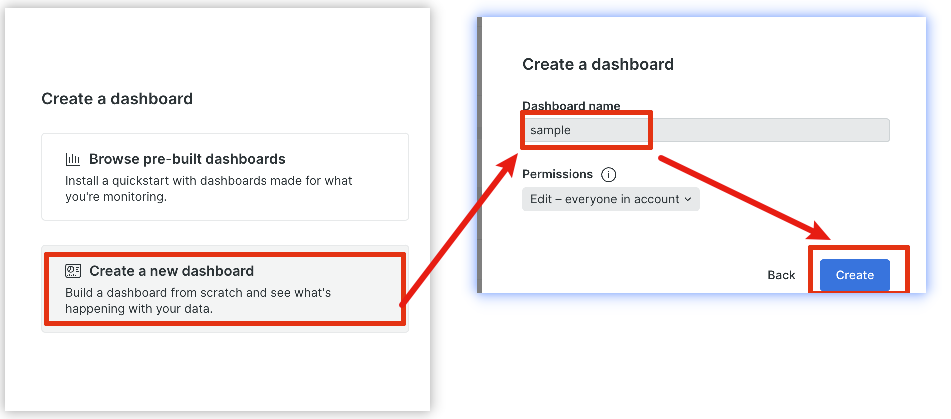Choose the "Create a new dashboard" title

pyautogui.click(x=171, y=271)
